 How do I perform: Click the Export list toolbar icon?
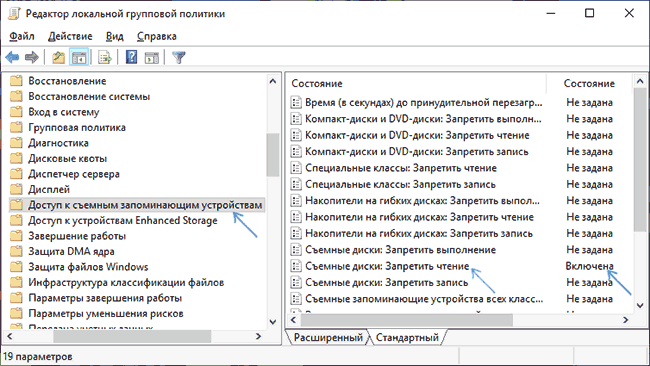pos(104,57)
